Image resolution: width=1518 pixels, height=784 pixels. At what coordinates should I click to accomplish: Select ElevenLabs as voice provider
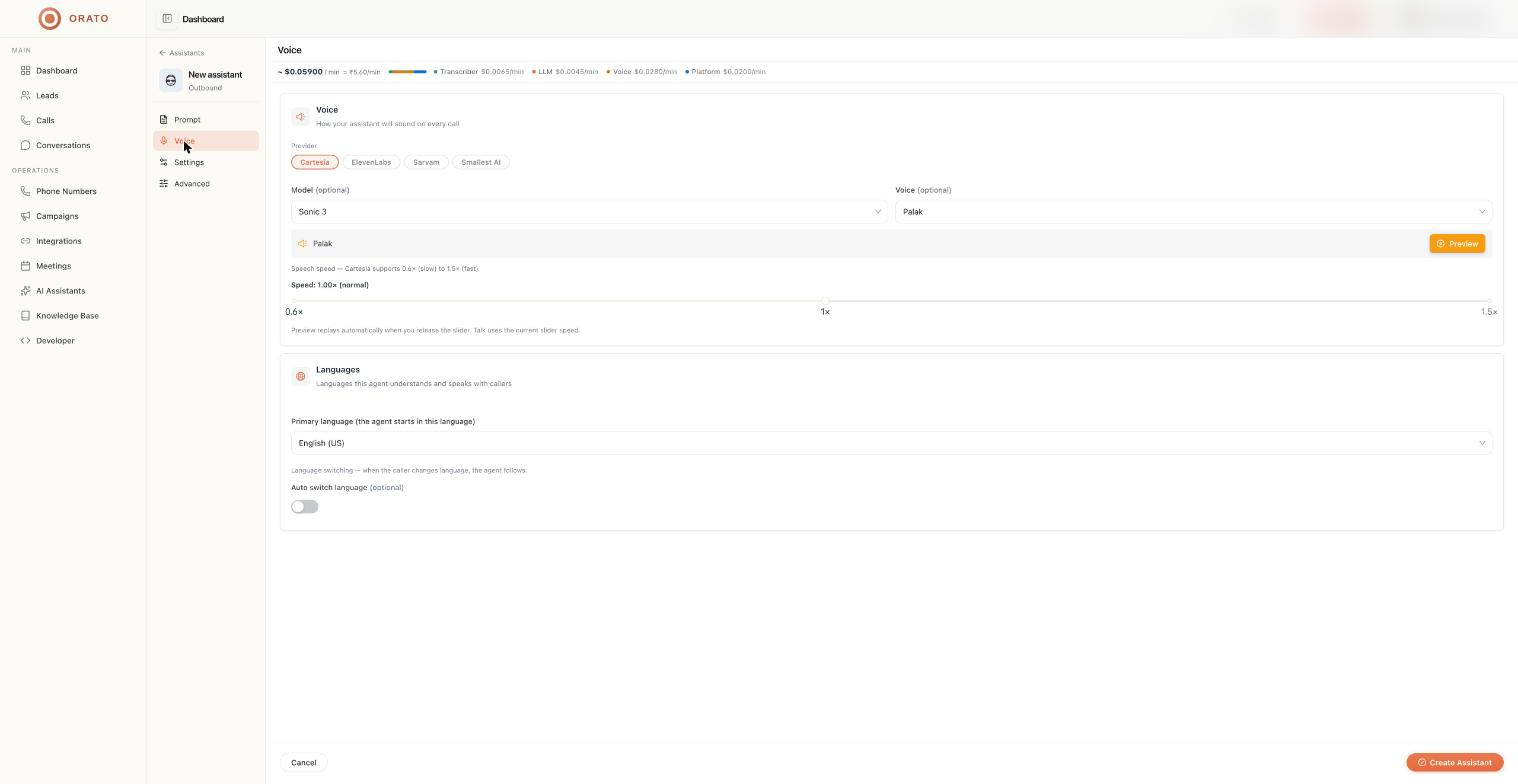pos(371,162)
